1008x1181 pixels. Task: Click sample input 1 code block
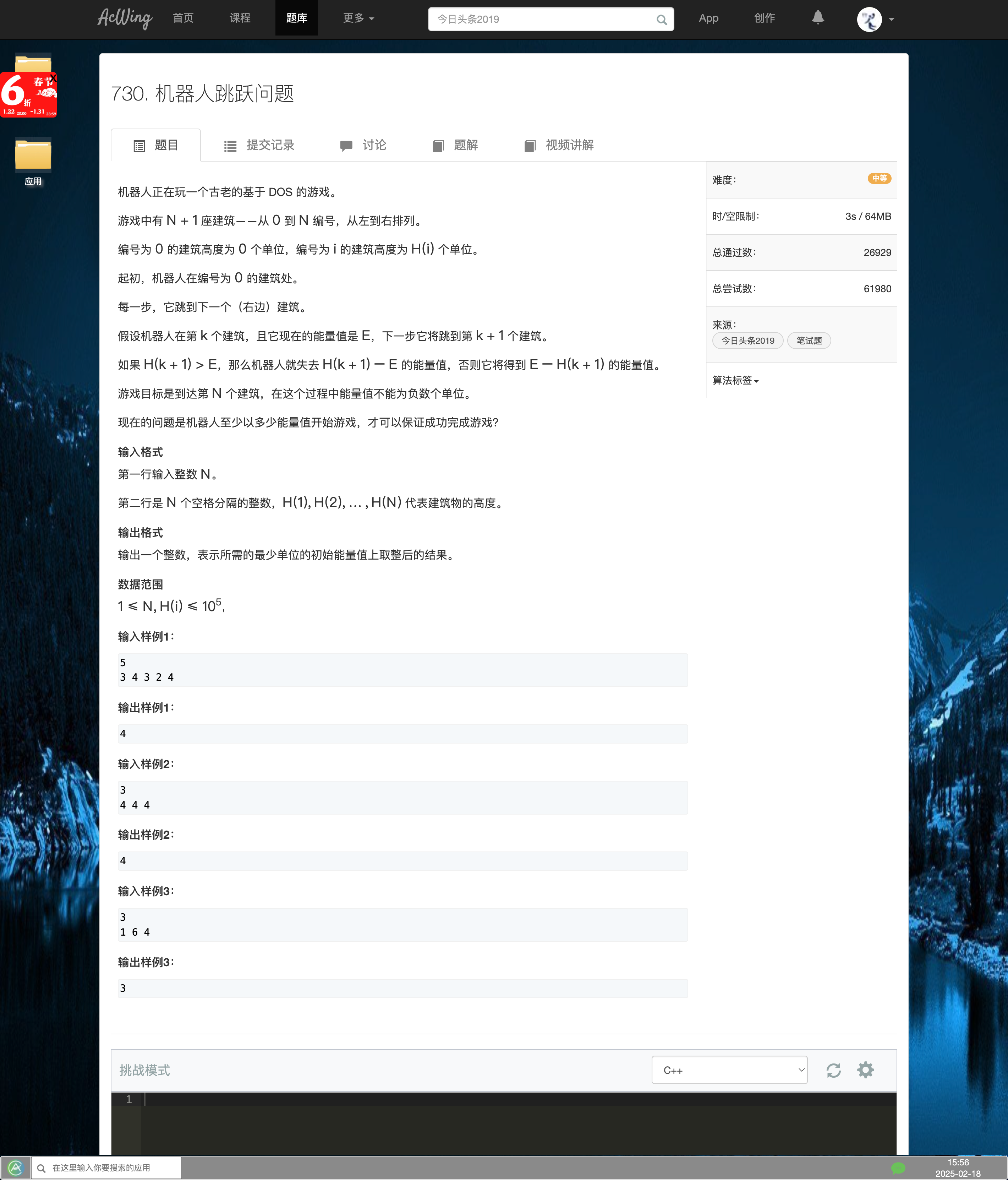coord(403,670)
